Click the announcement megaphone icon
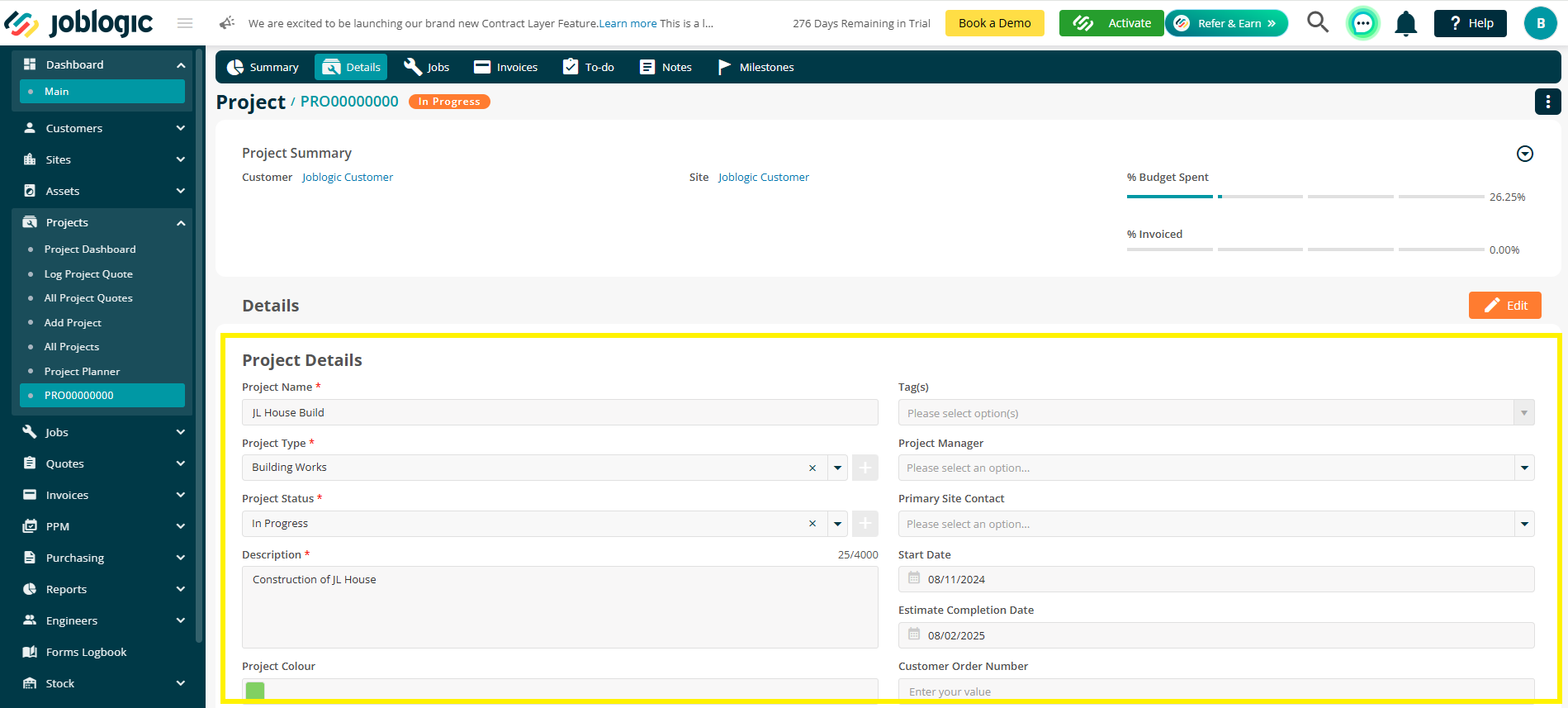1568x708 pixels. 227,23
